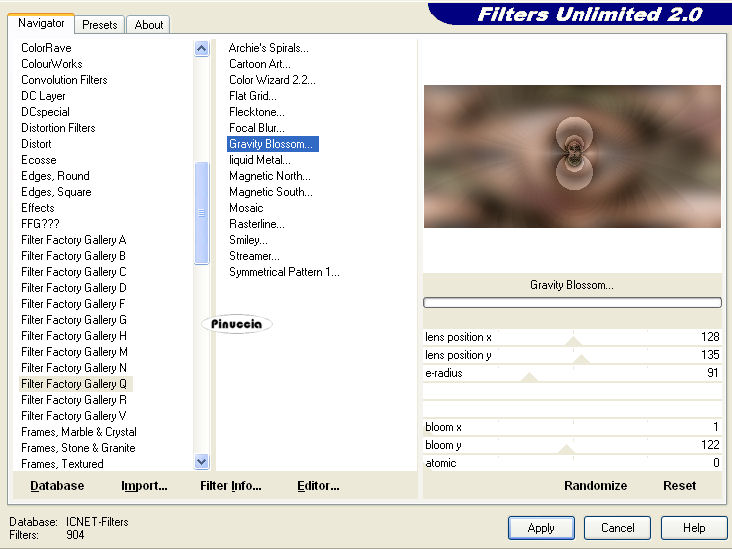
Task: Select Filter Factory Gallery F
Action: pyautogui.click(x=73, y=304)
